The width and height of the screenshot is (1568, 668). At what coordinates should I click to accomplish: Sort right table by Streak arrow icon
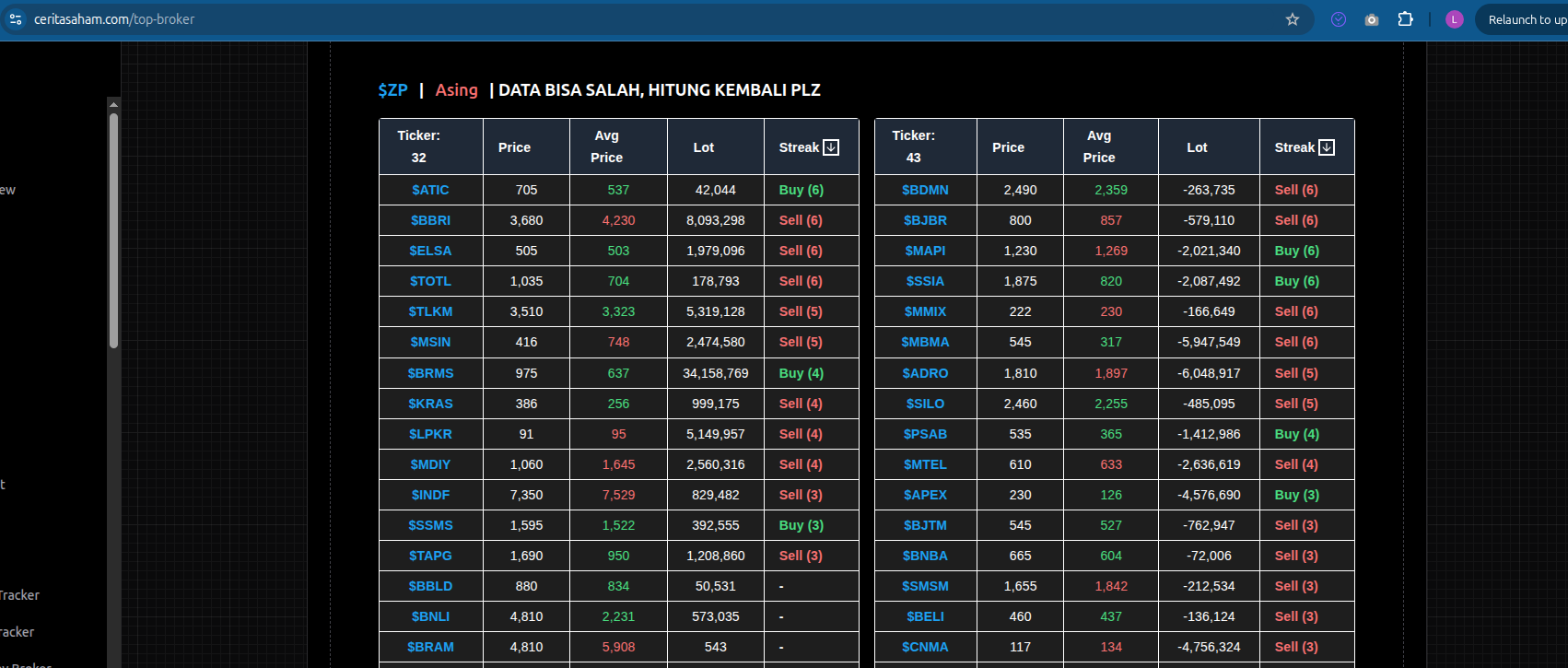(x=1327, y=147)
